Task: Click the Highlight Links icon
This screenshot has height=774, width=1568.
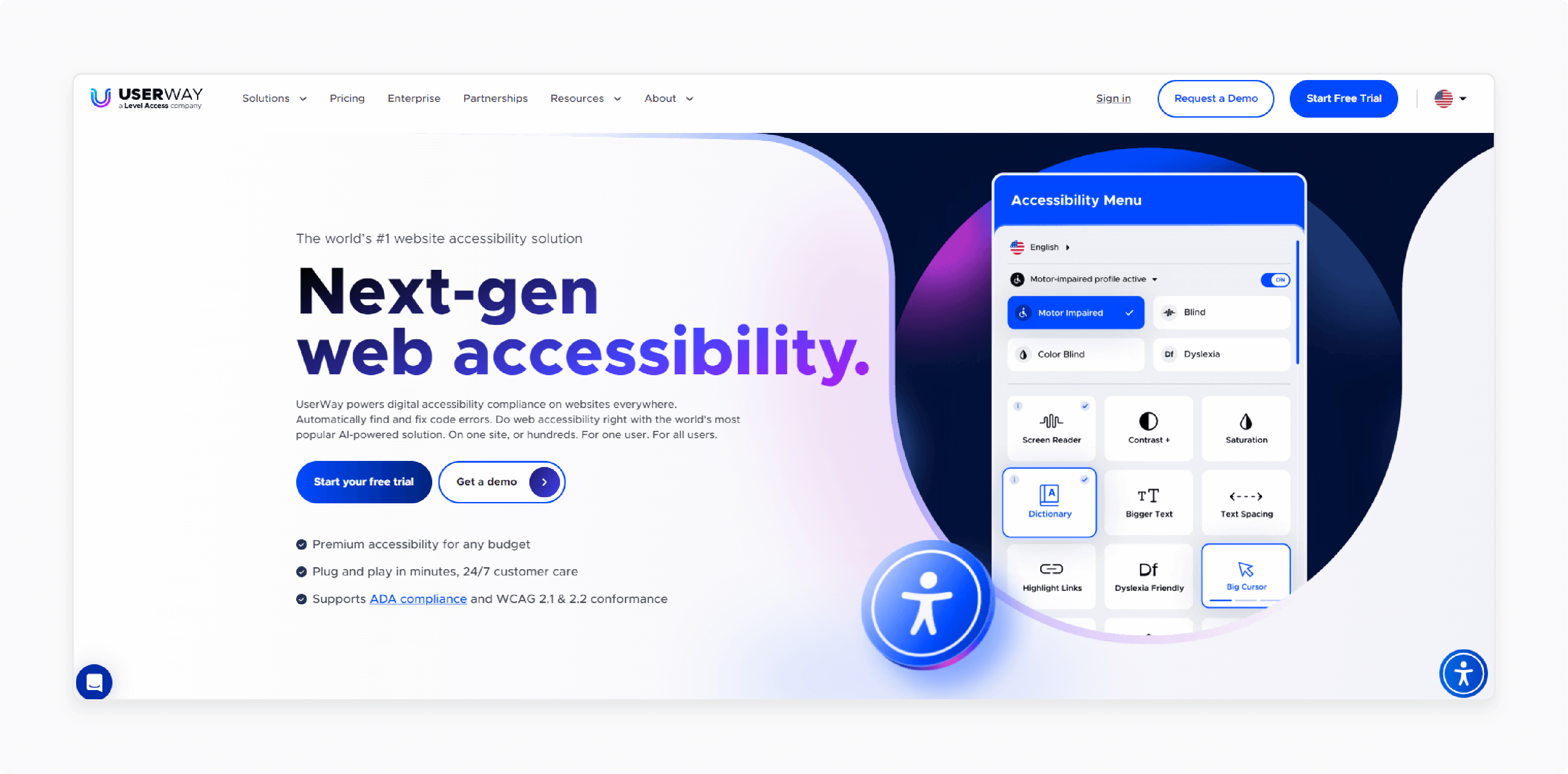Action: (1050, 574)
